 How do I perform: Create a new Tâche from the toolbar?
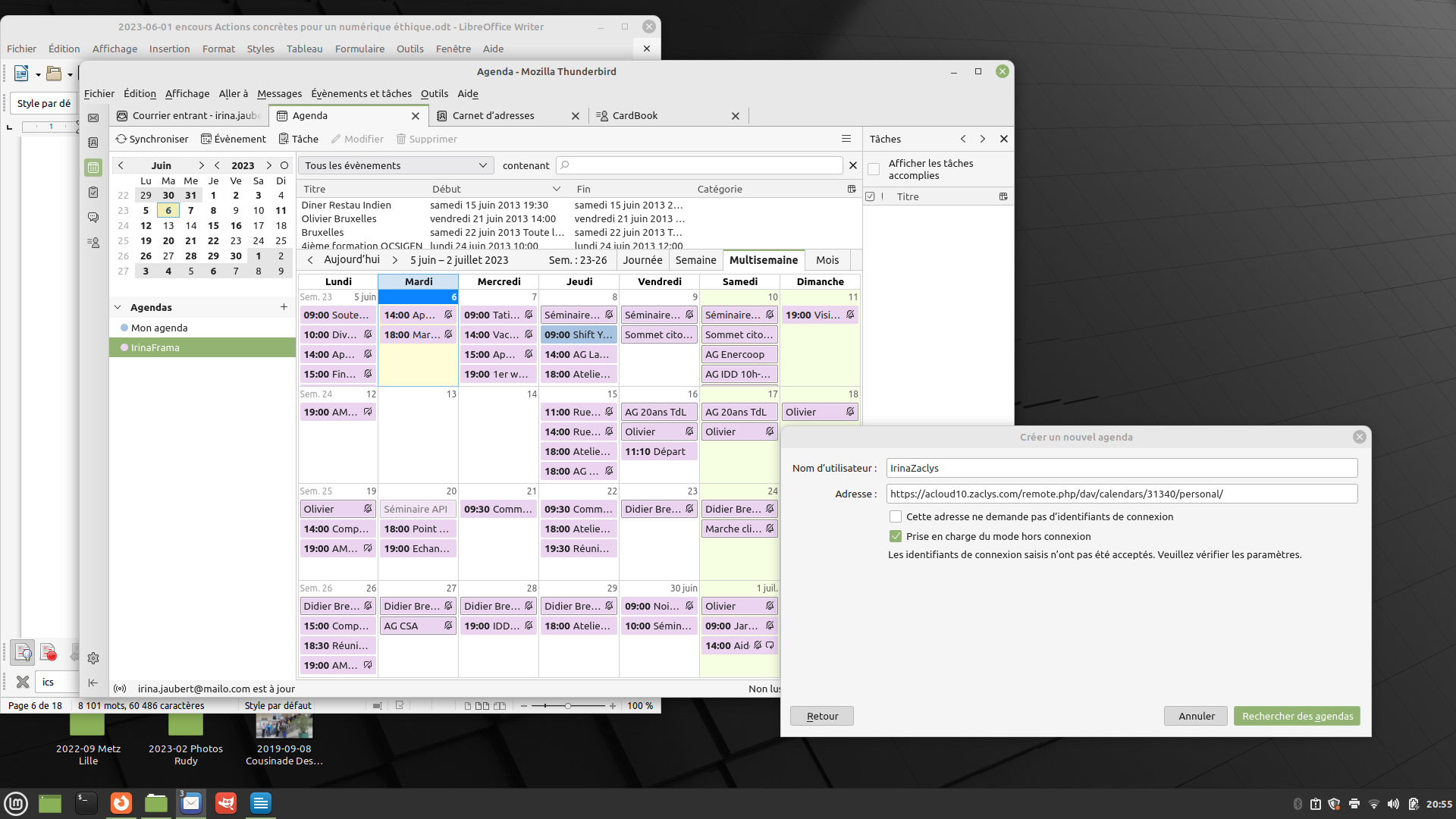click(x=299, y=139)
